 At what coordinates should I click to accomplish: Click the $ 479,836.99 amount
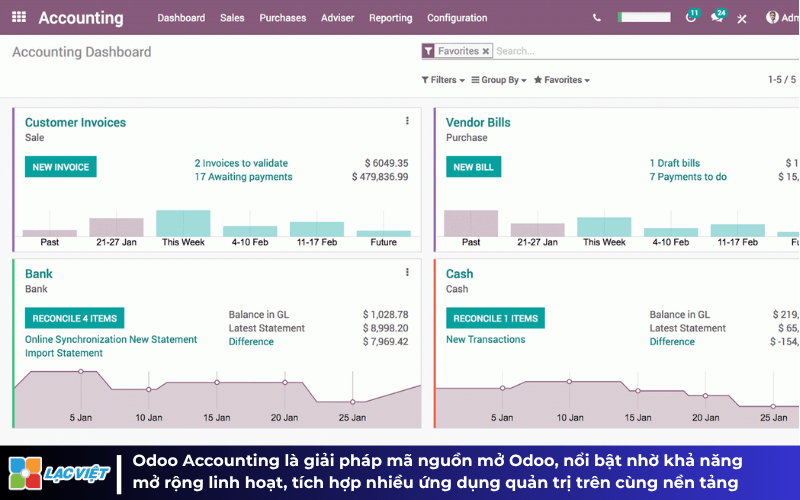coord(380,177)
